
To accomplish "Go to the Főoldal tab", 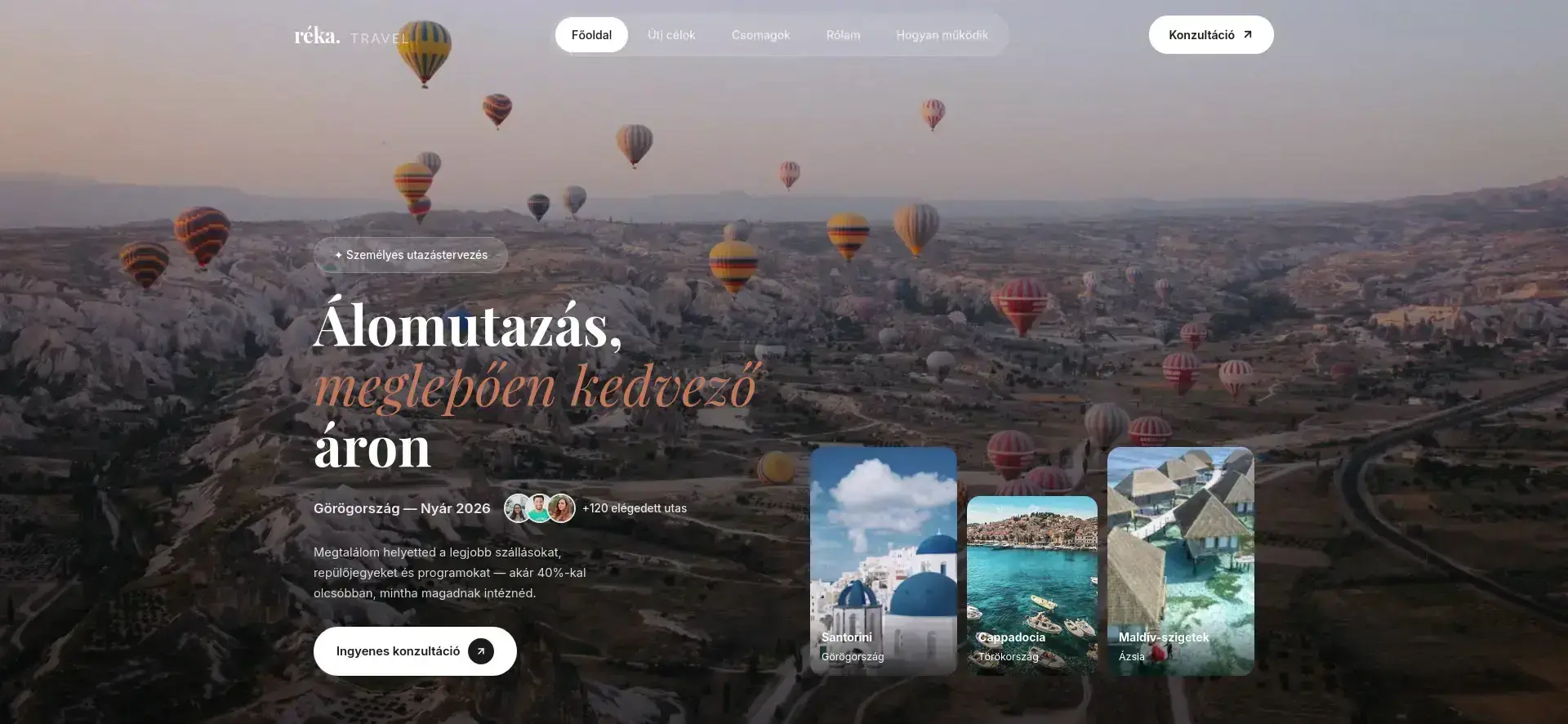I will pos(591,35).
